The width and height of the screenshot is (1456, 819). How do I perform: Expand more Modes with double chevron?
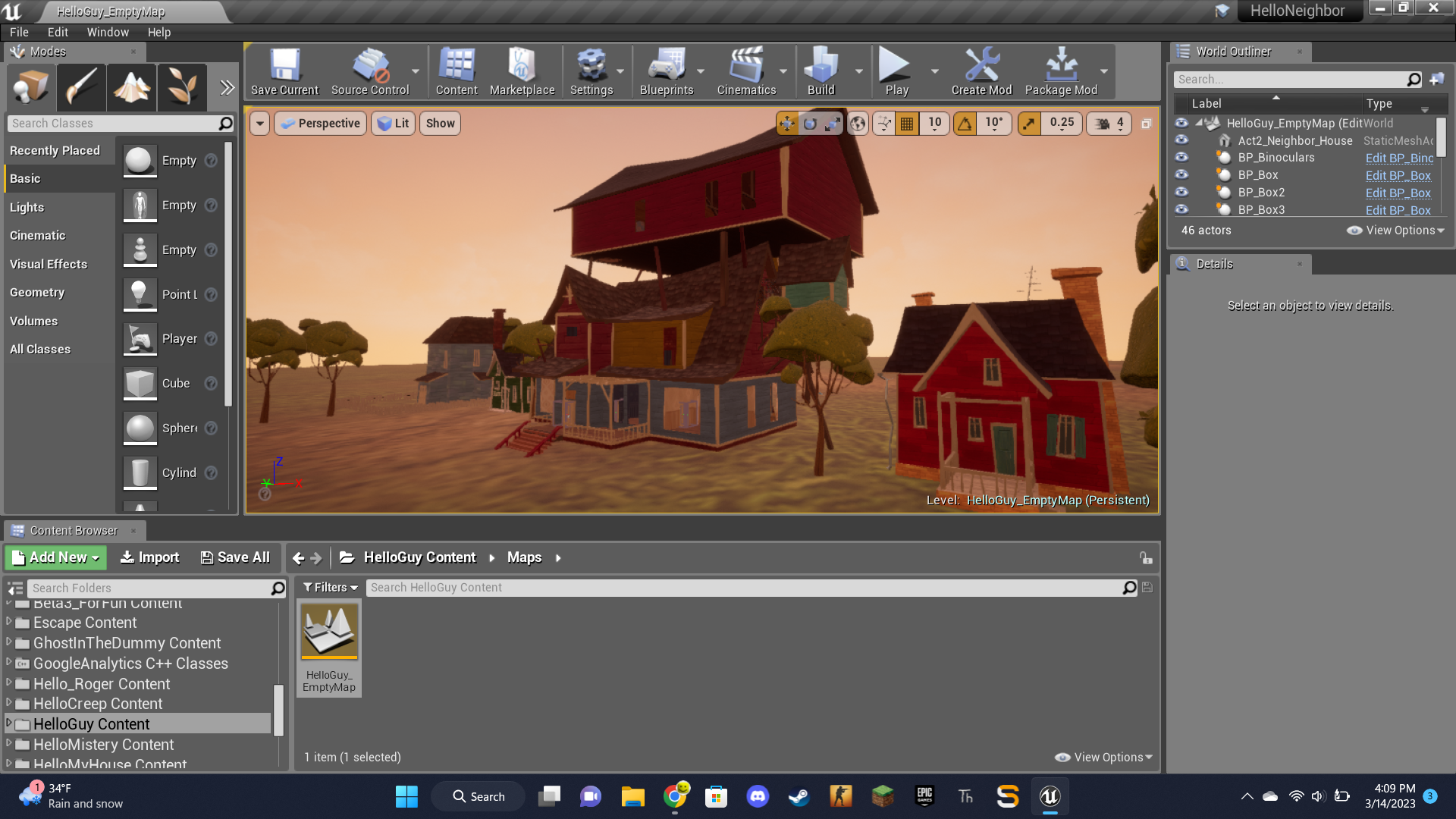227,87
